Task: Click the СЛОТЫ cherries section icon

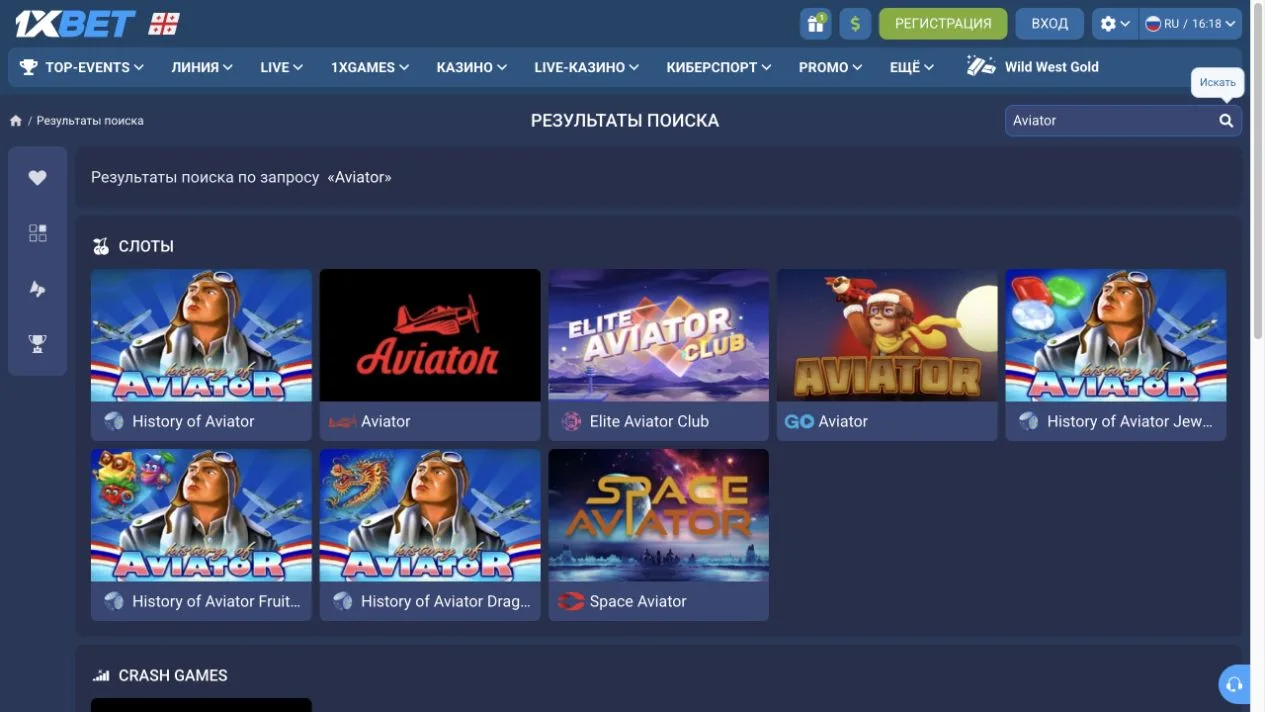Action: [x=100, y=246]
